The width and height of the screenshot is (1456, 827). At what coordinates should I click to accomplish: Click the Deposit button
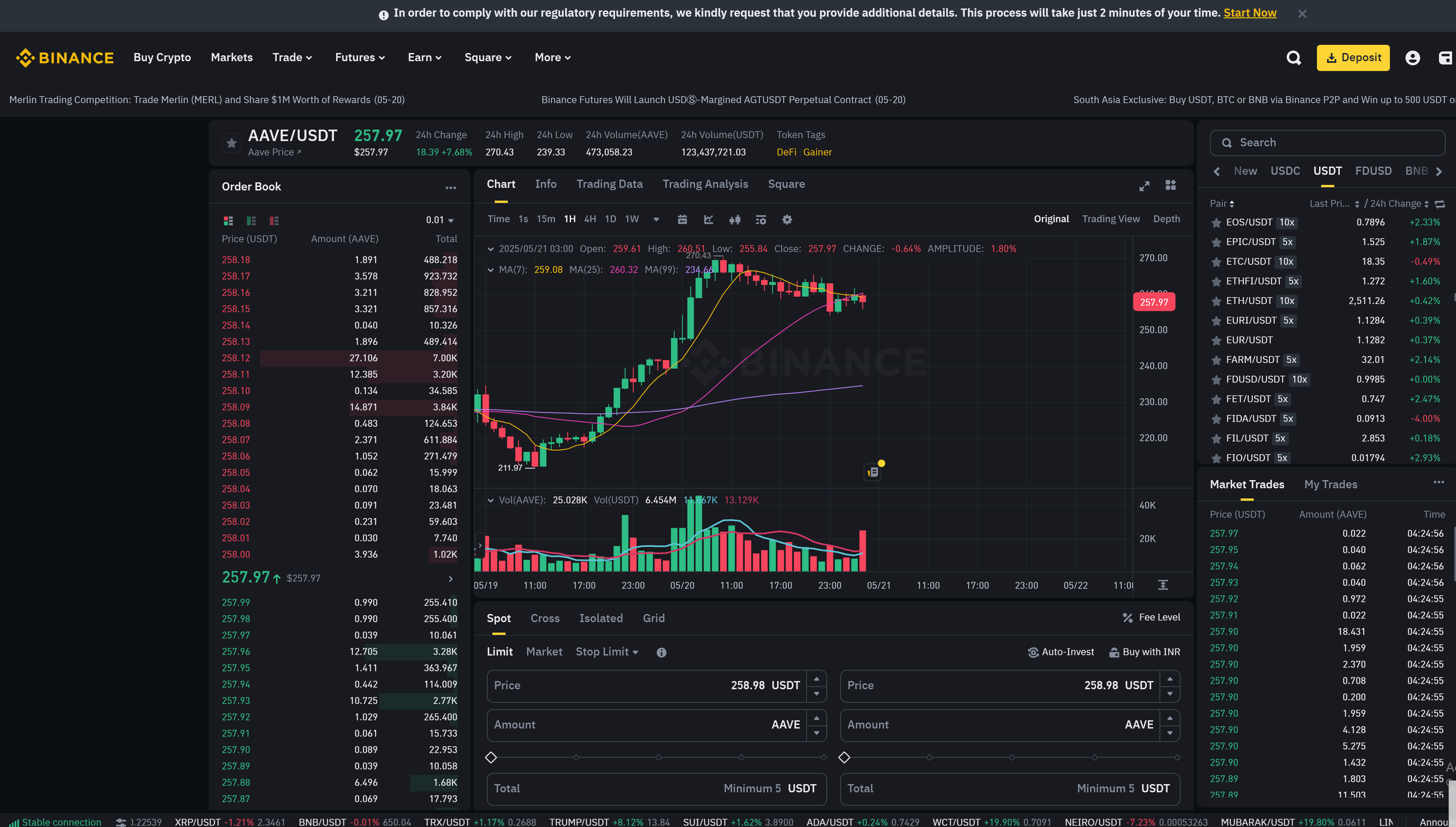tap(1353, 58)
